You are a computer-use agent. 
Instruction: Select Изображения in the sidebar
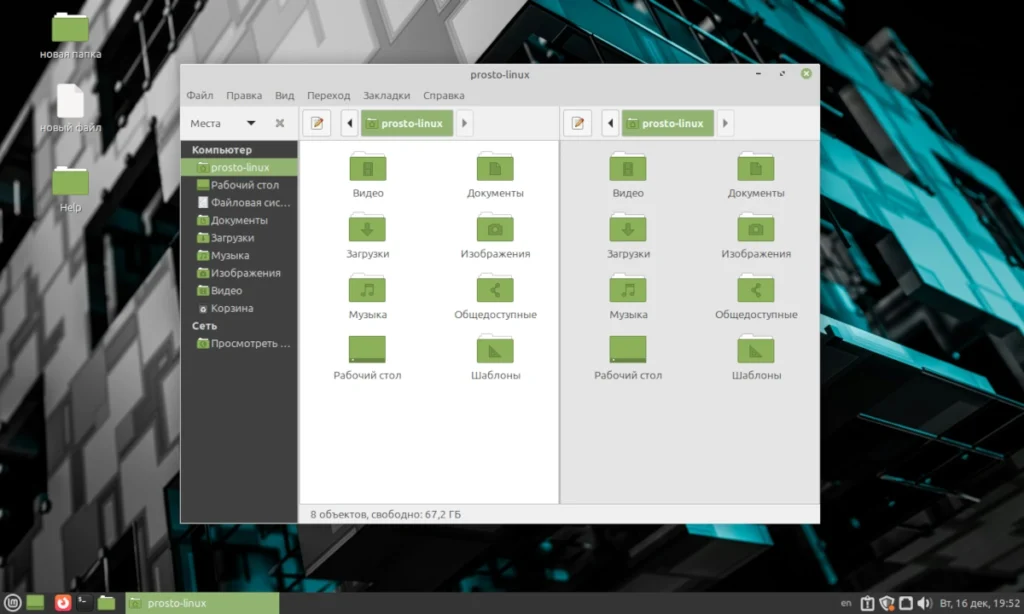point(239,273)
